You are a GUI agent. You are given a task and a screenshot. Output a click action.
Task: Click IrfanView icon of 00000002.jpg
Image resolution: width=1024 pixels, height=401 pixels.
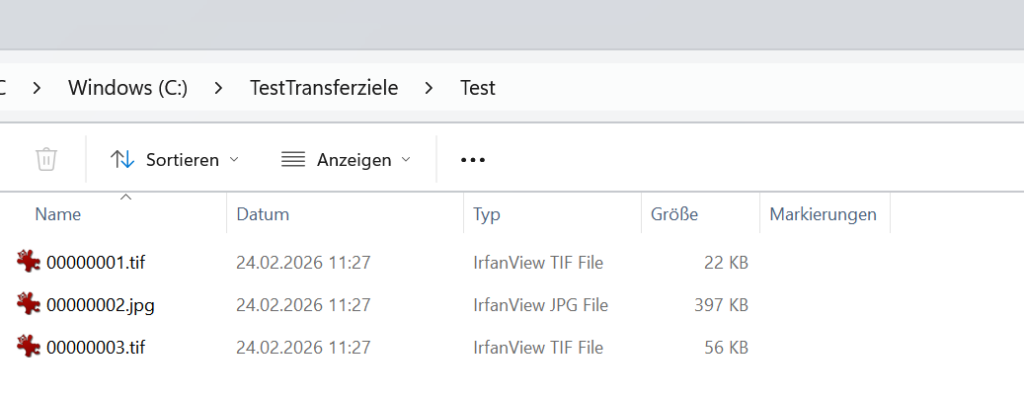click(28, 304)
